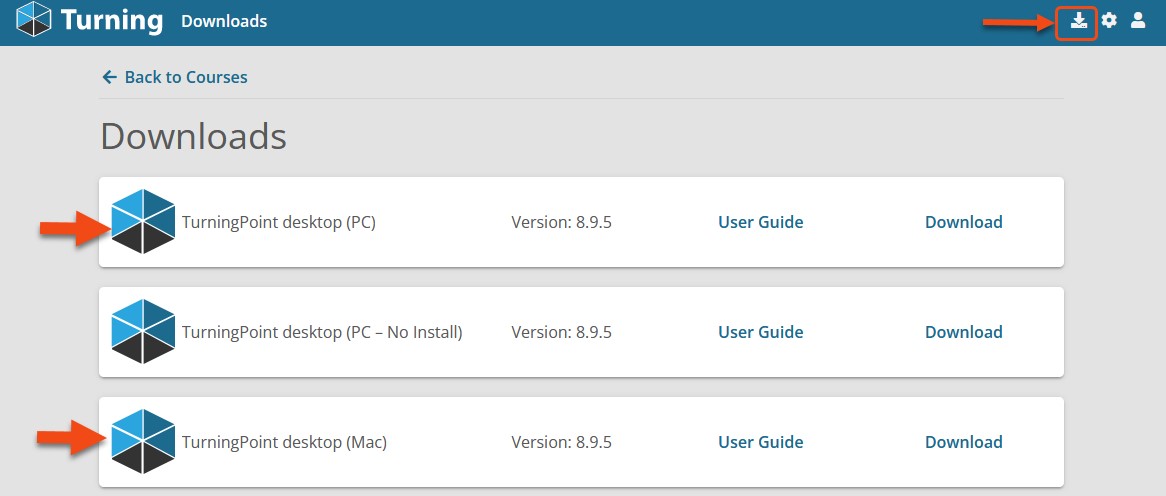Click Version: 8.9.5 in the PC row

coord(561,222)
